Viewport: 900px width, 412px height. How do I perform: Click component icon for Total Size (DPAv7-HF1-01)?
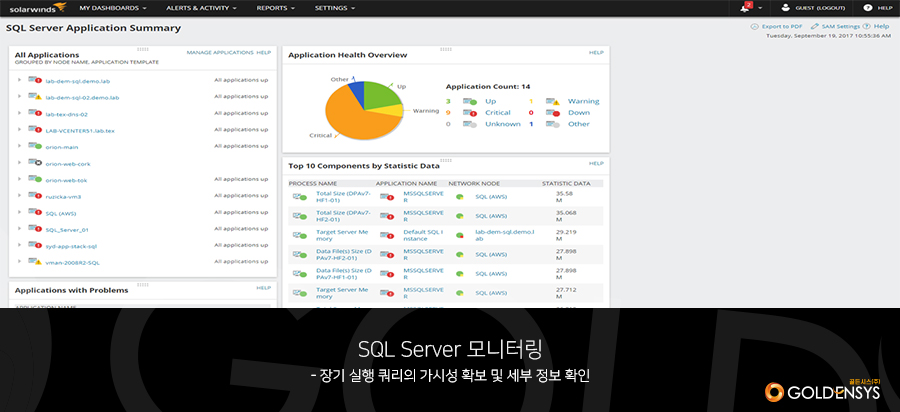[x=300, y=197]
